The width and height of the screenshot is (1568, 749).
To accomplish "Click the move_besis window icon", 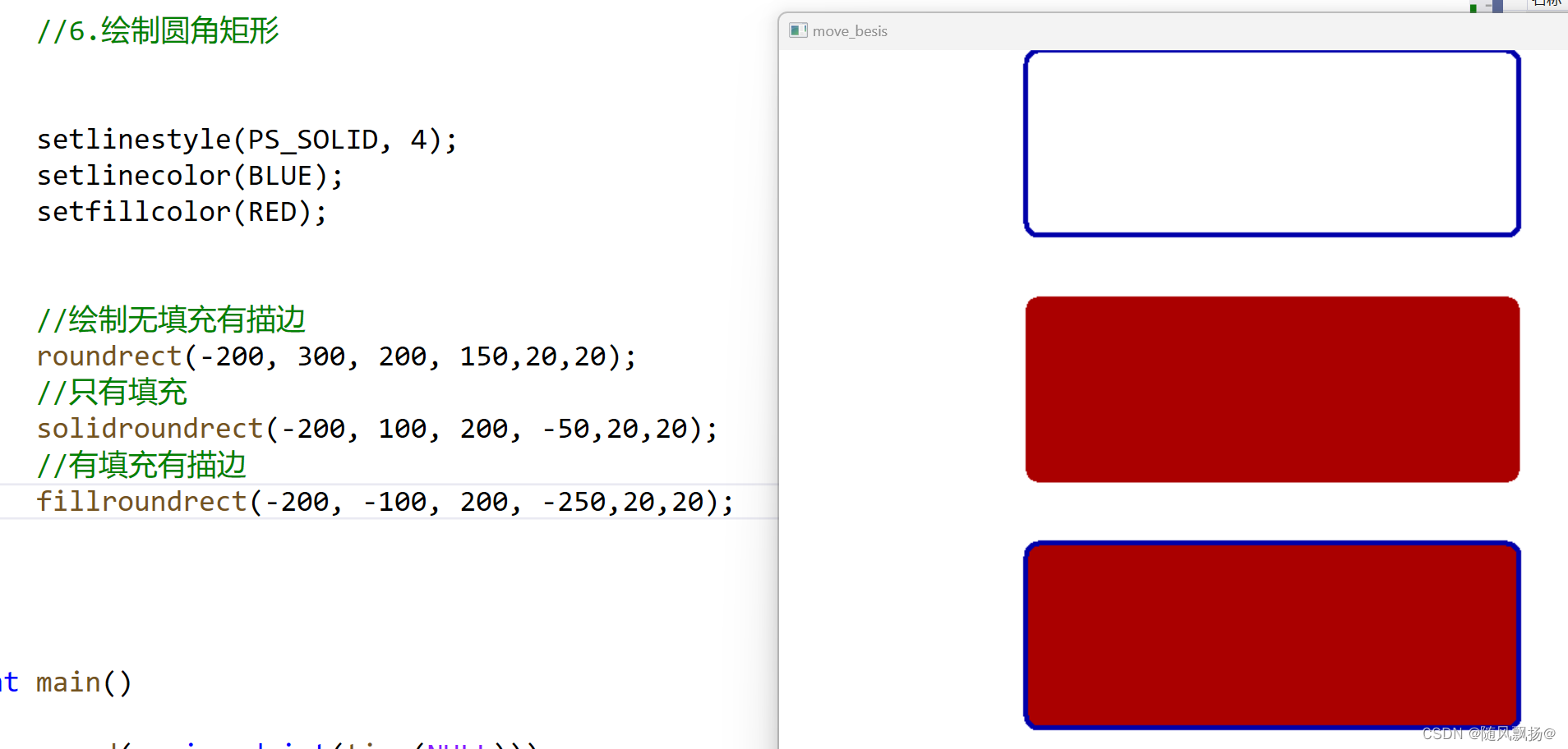I will click(798, 30).
